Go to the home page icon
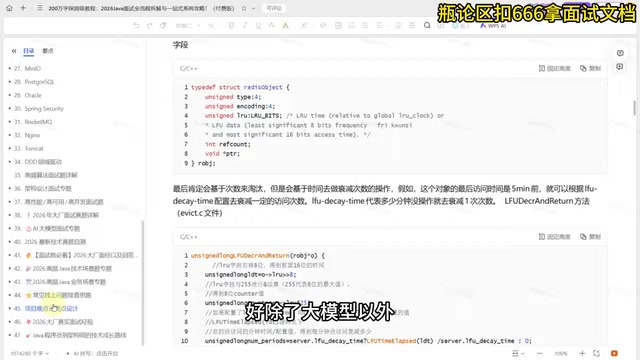 pos(9,8)
